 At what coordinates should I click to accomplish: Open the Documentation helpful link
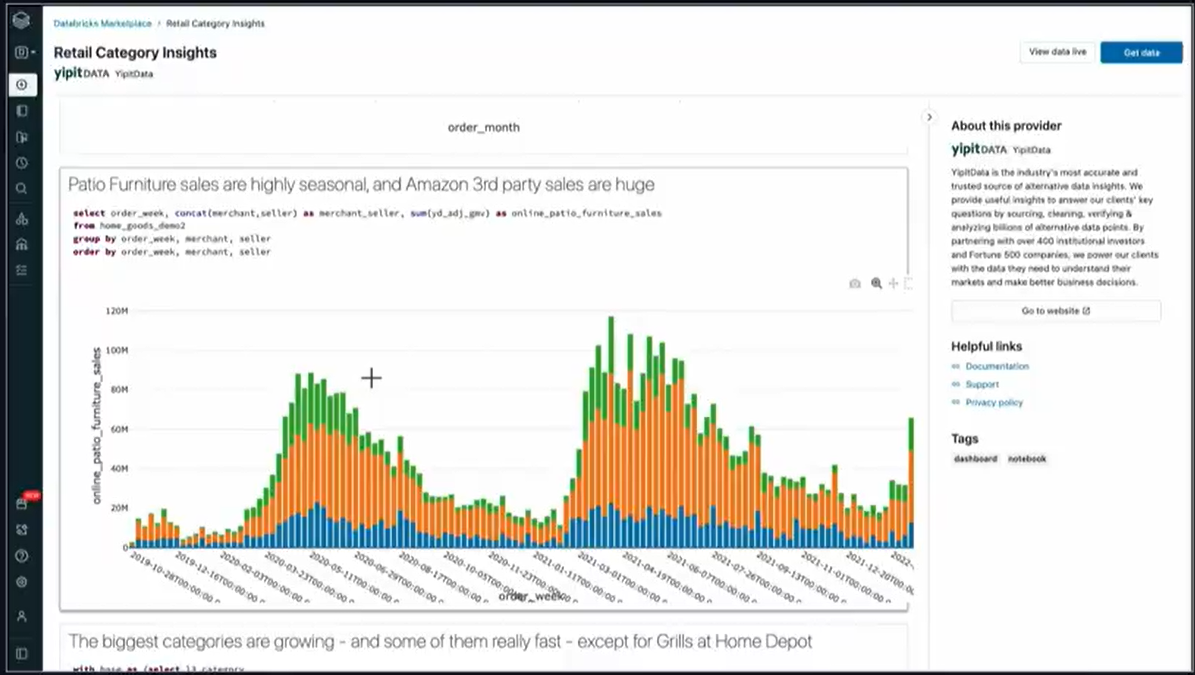(997, 366)
